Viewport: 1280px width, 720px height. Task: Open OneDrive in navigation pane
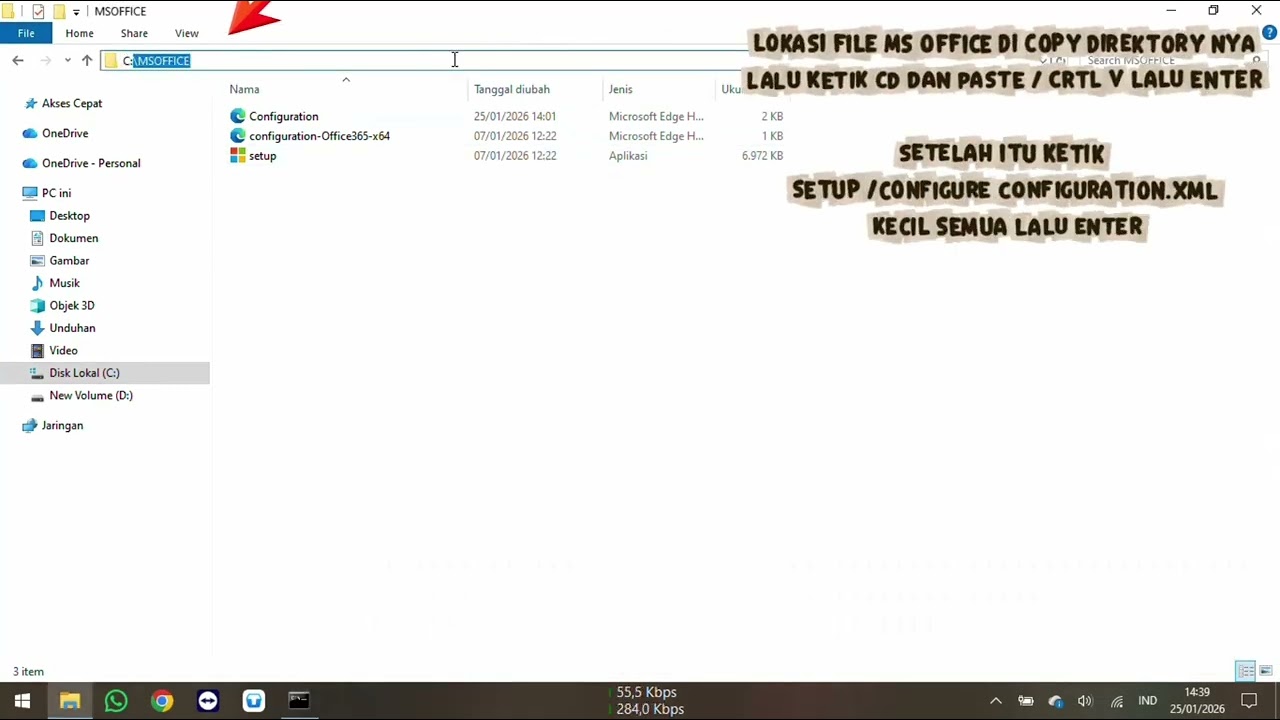click(x=65, y=133)
